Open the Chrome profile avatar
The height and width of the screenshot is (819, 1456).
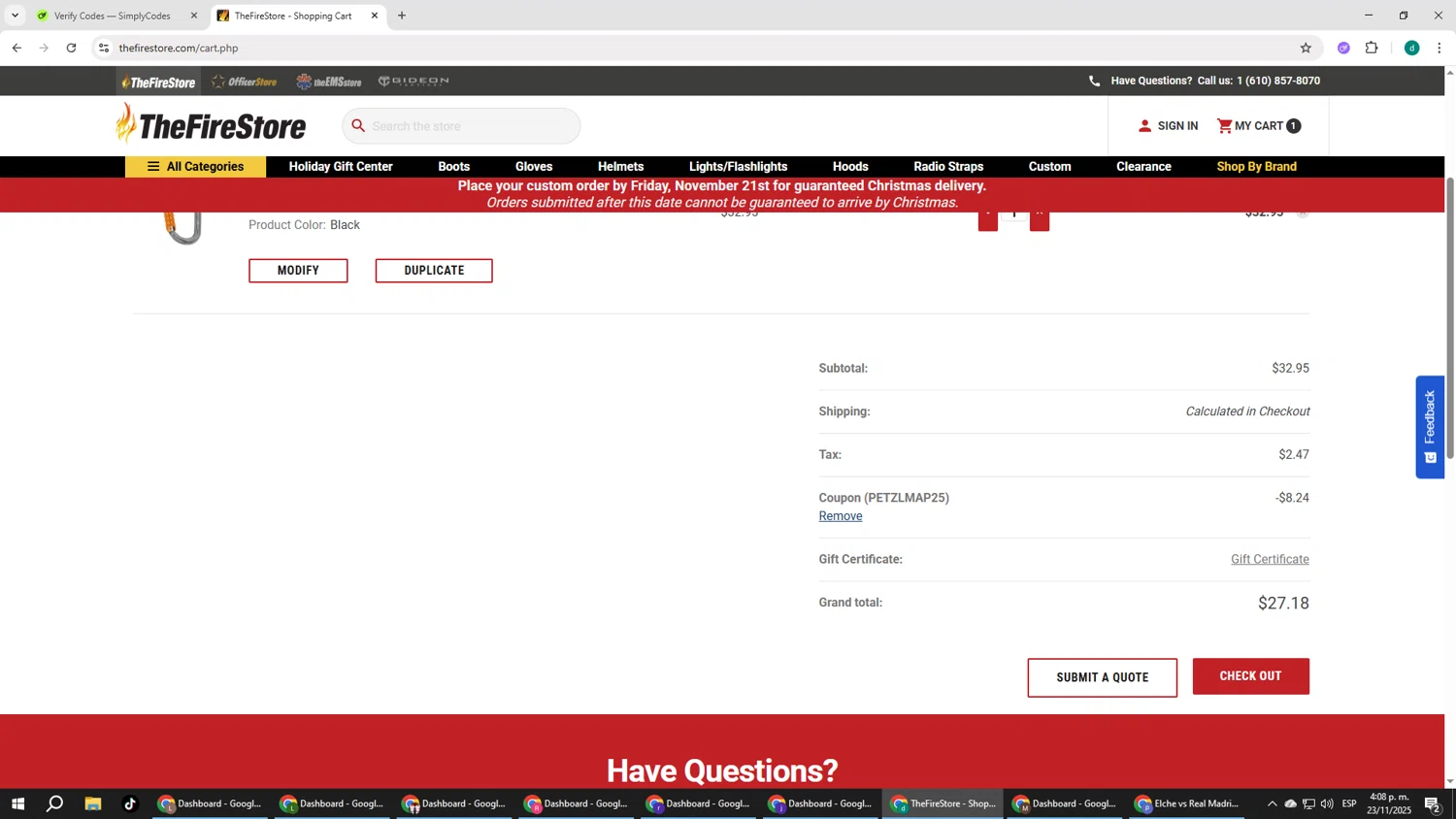1411,48
